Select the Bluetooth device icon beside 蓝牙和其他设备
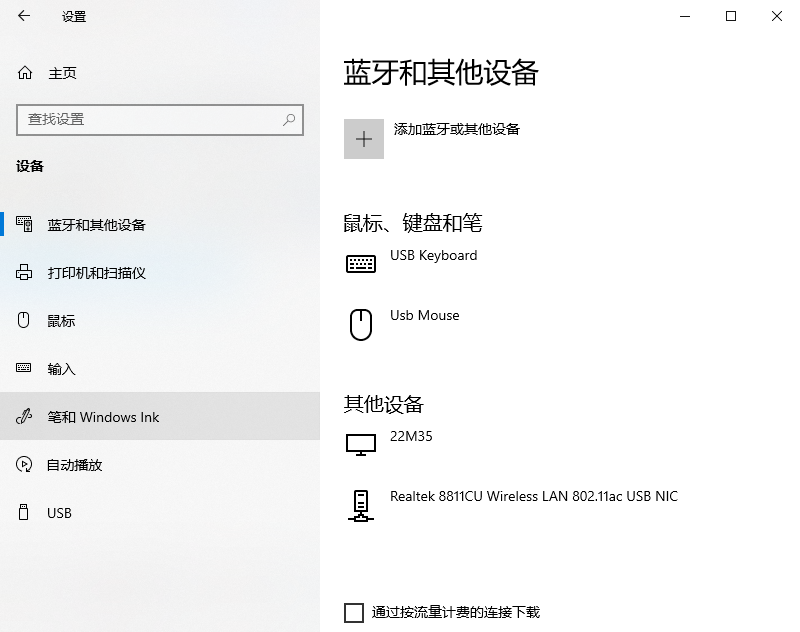This screenshot has width=800, height=632. 24,224
